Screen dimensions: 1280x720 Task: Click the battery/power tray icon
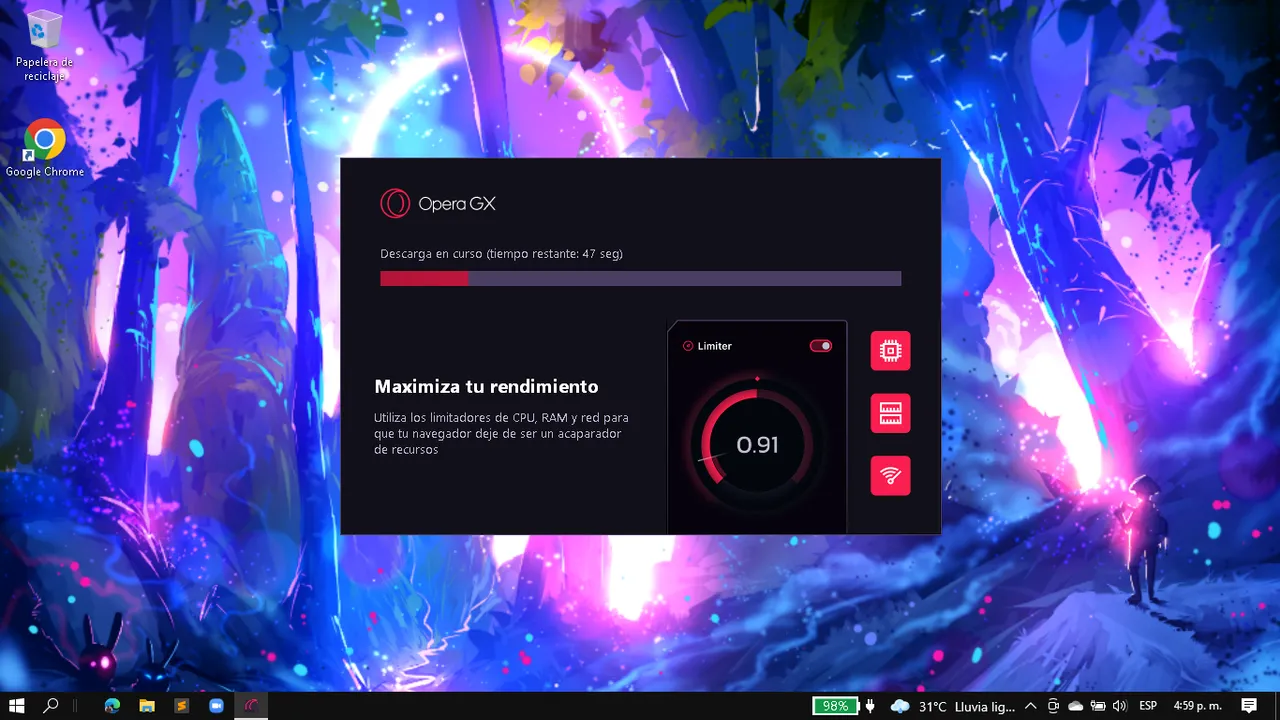(x=1098, y=706)
